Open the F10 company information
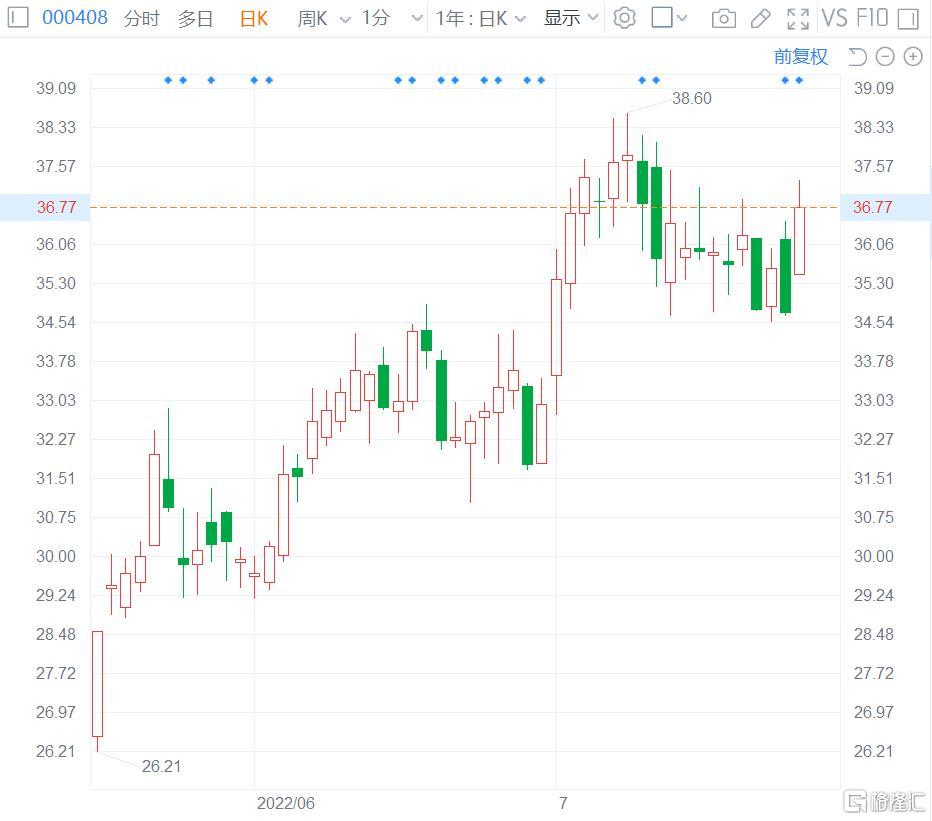The width and height of the screenshot is (932, 821). click(x=871, y=18)
